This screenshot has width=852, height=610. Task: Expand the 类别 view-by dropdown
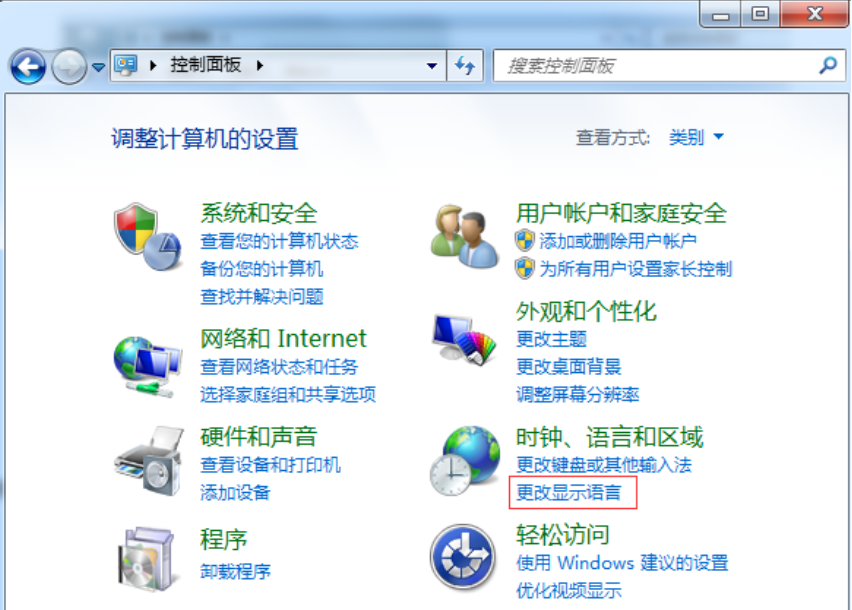click(x=696, y=137)
